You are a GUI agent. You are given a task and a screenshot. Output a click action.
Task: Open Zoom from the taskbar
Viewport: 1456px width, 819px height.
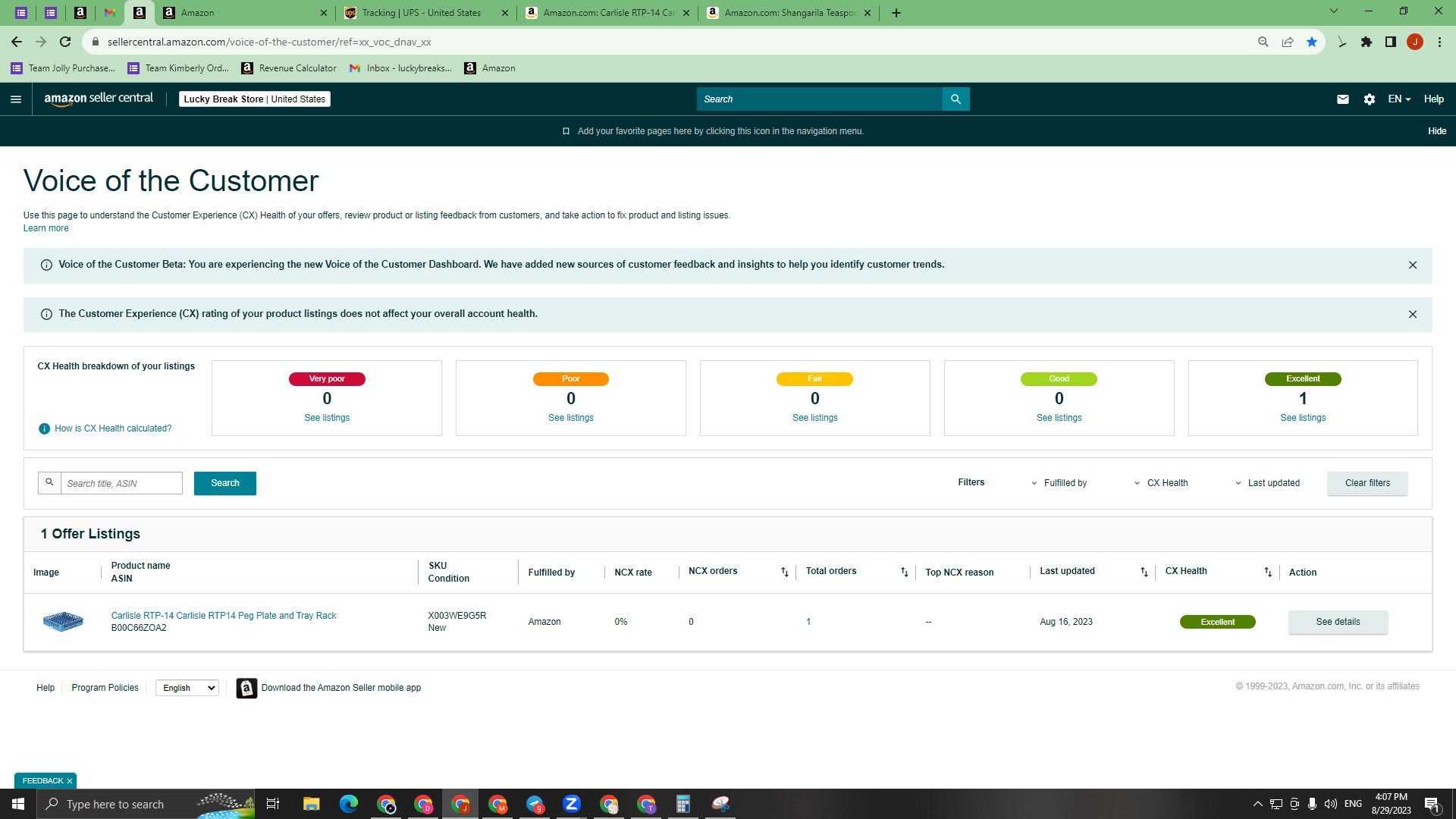(x=572, y=804)
